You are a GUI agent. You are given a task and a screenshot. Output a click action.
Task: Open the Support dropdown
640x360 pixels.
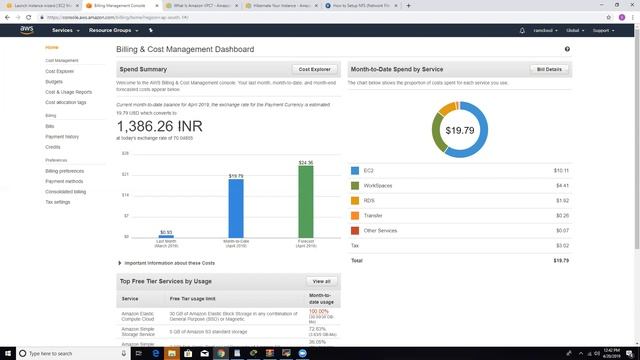click(x=604, y=31)
